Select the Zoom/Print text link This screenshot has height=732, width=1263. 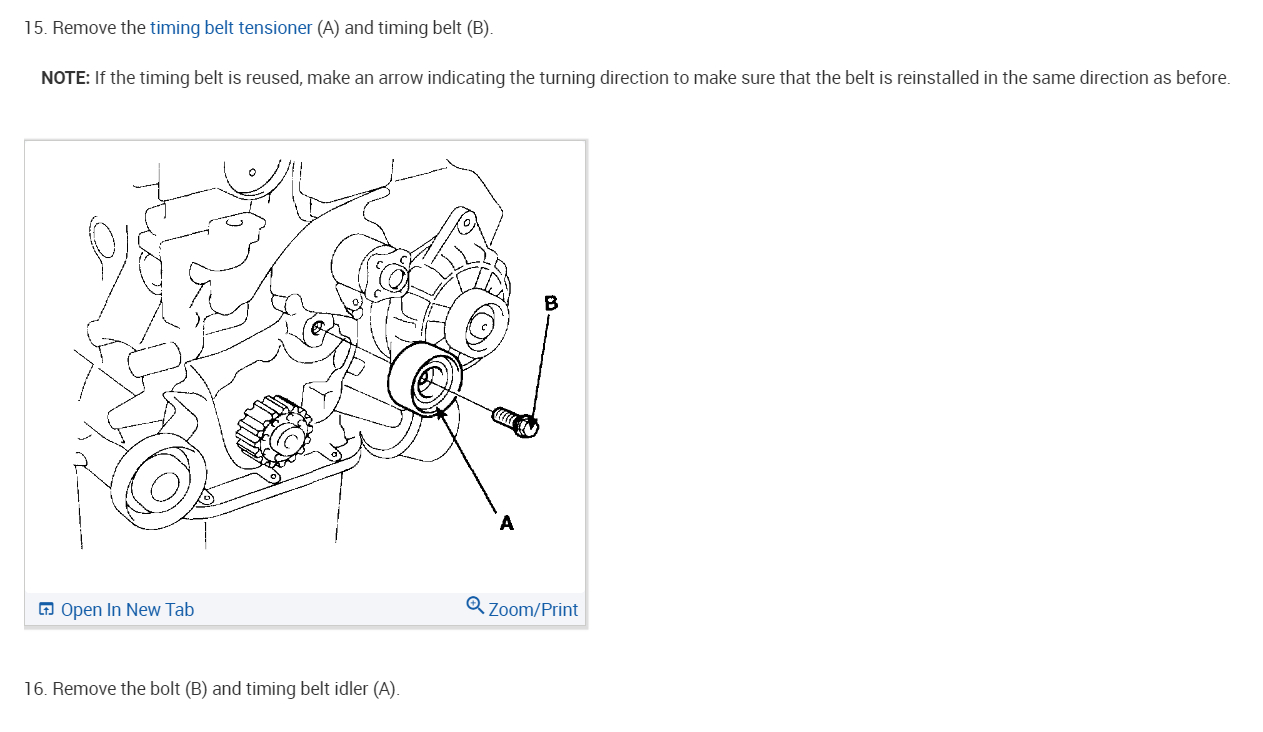(533, 609)
